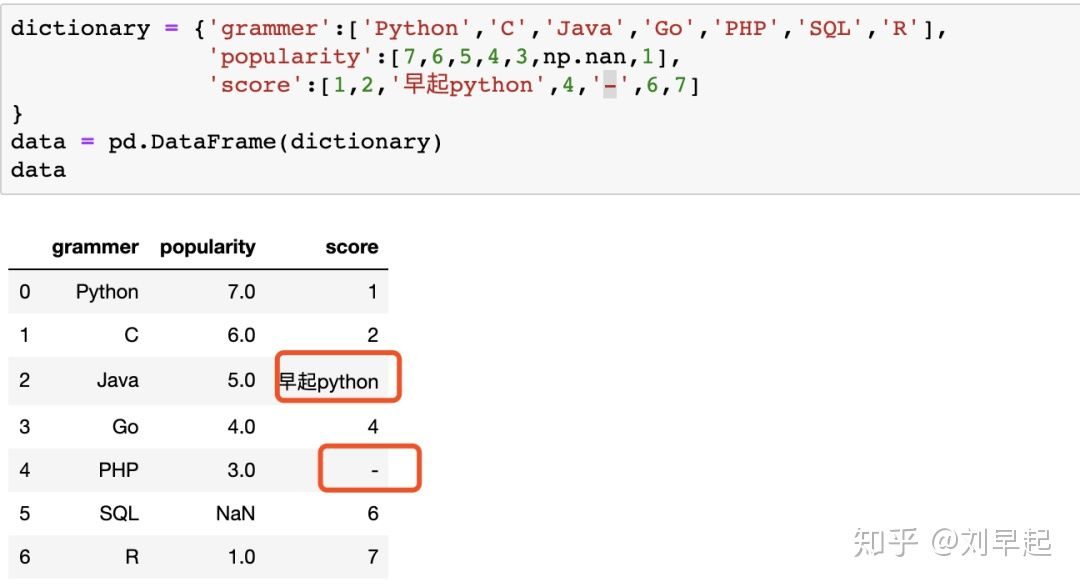This screenshot has width=1080, height=587.
Task: Click the score column header
Action: tap(351, 247)
